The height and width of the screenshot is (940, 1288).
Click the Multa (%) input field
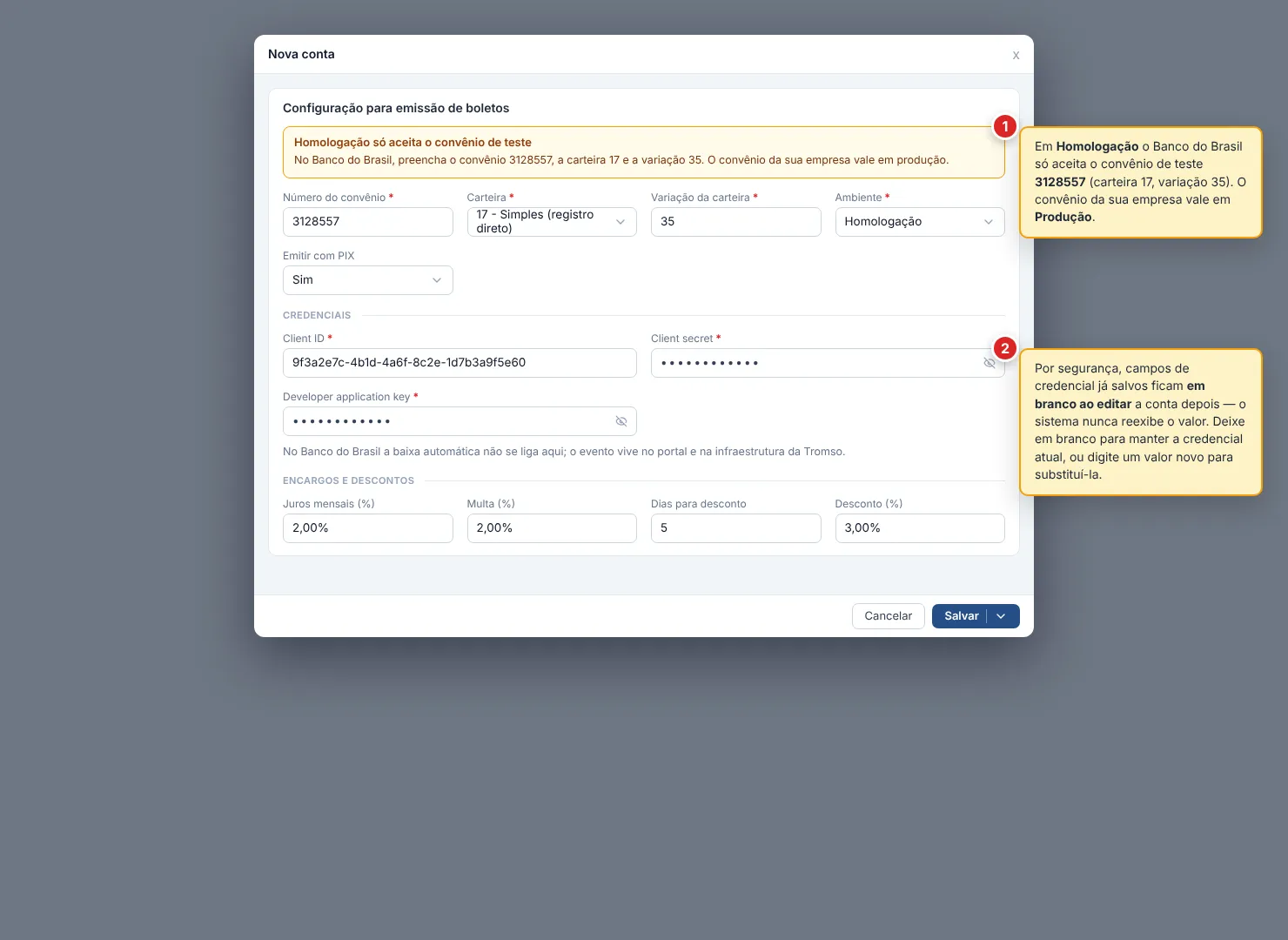point(552,528)
